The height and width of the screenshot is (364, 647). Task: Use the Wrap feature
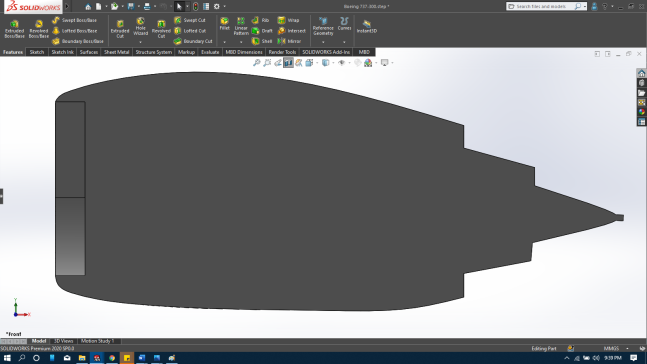coord(288,20)
